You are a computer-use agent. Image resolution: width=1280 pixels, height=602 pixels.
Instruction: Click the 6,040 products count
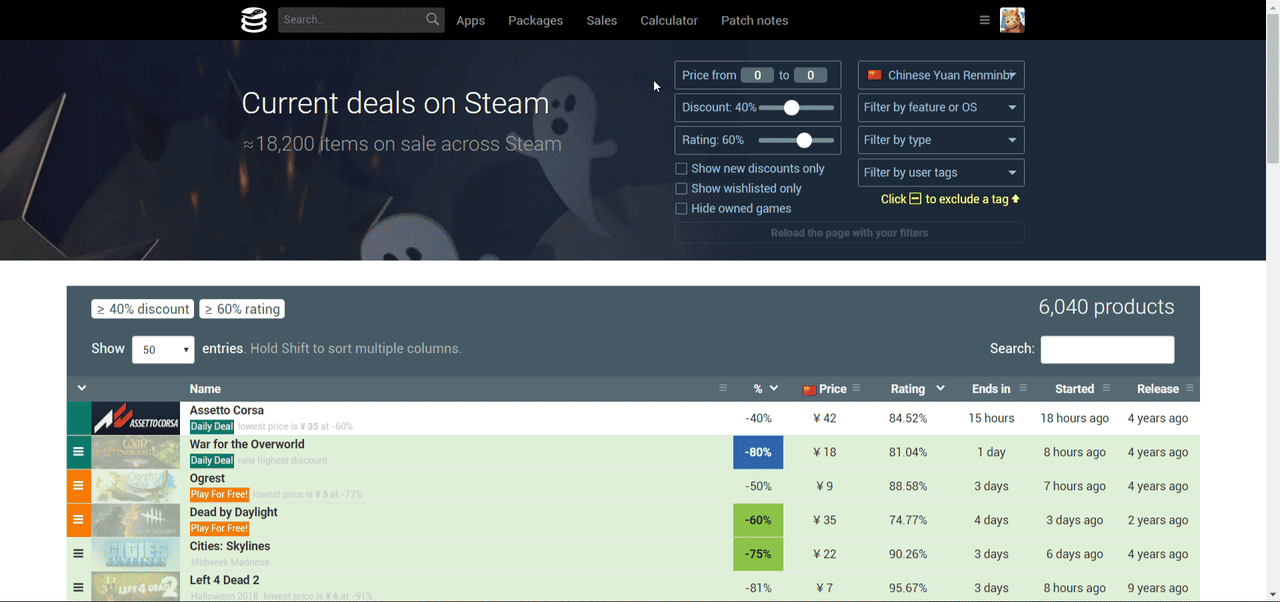[1106, 307]
